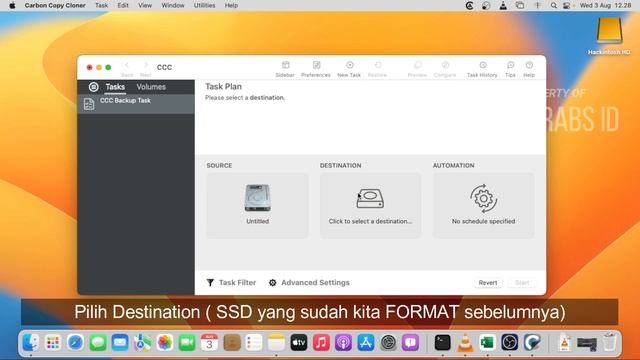Screen dimensions: 640x360
Task: Open the Carbon Copy Cloner app menu
Action: pos(55,5)
